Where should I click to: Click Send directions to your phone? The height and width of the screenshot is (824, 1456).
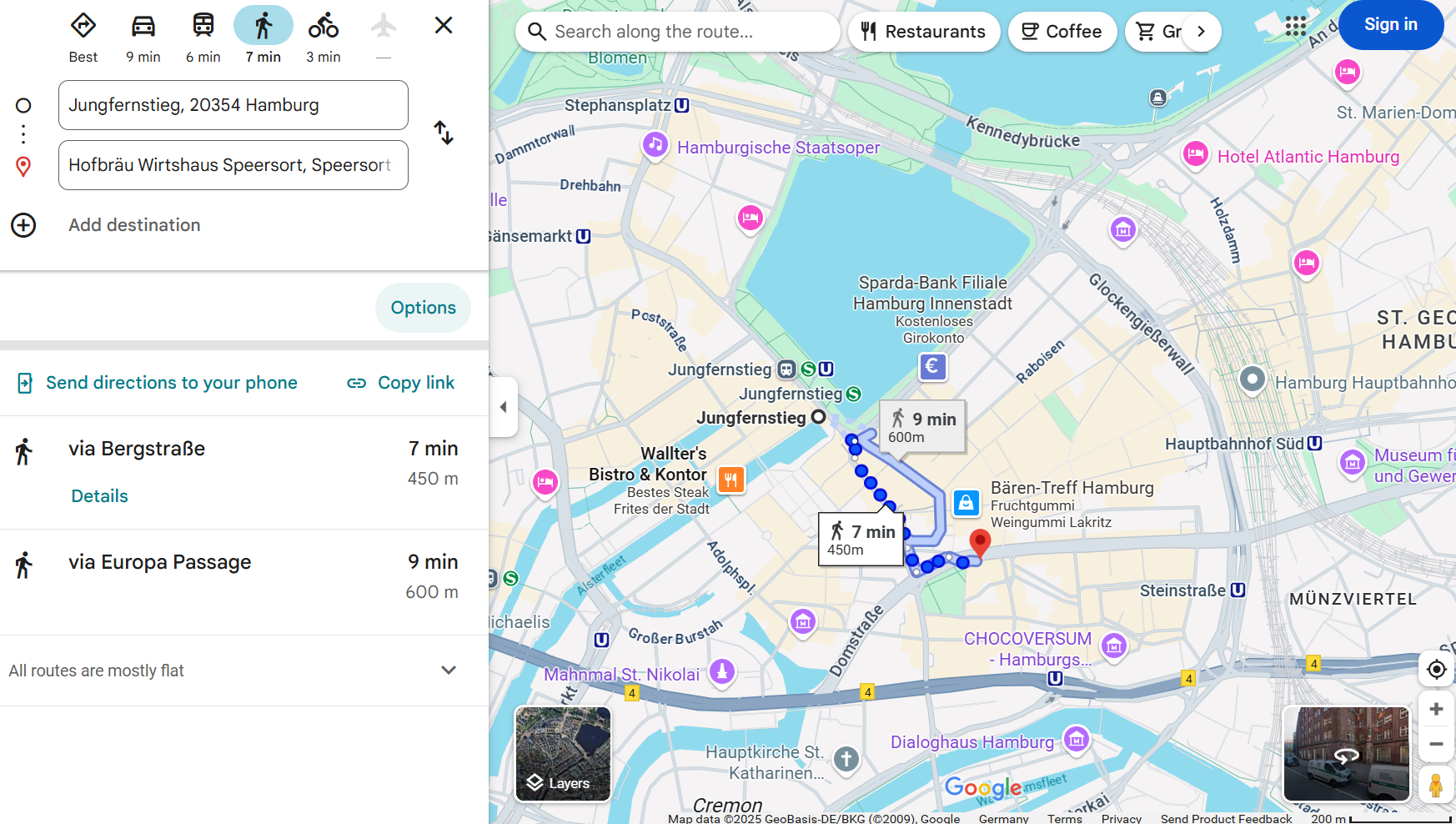171,383
